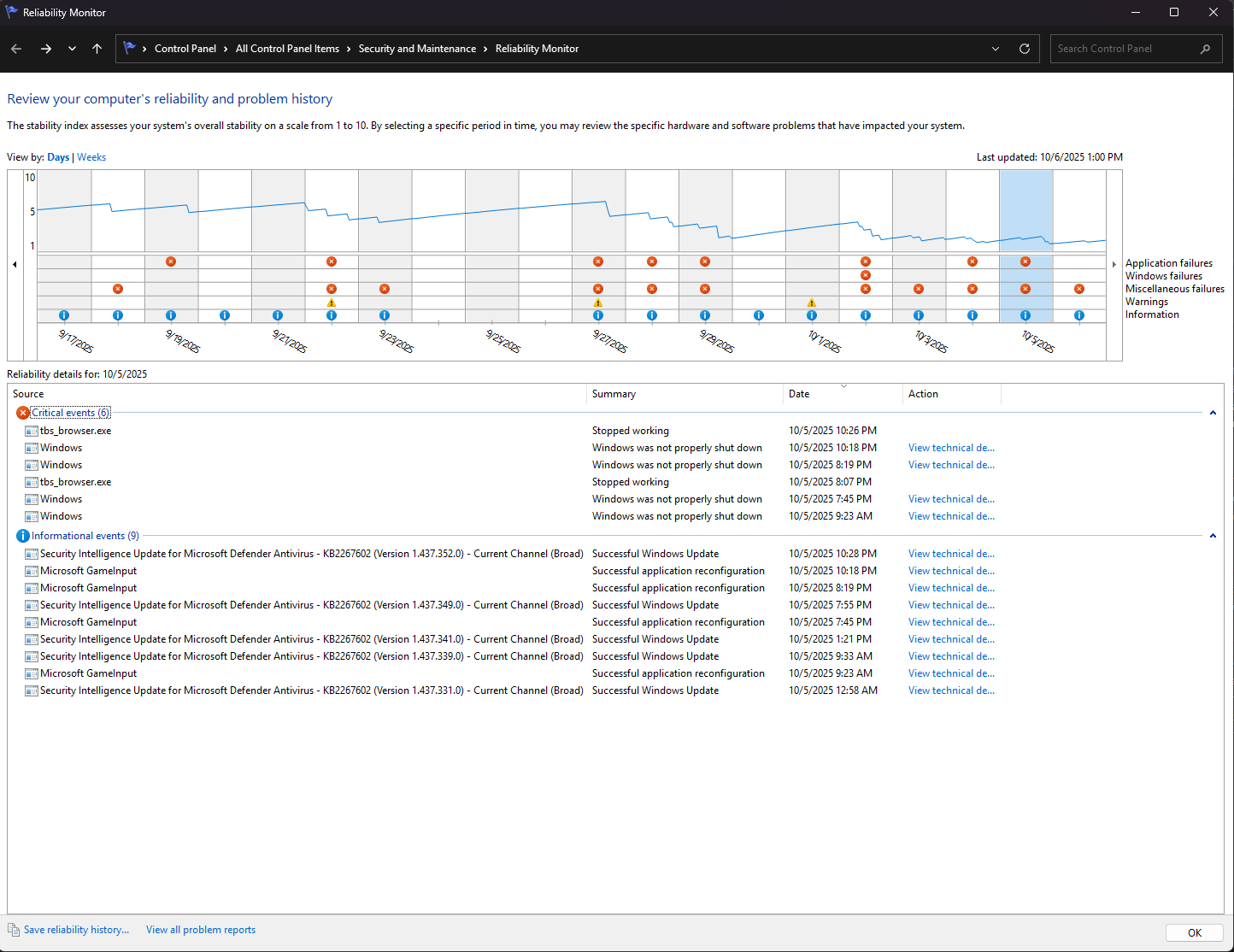Image resolution: width=1234 pixels, height=952 pixels.
Task: Open the recent locations dropdown
Action: pyautogui.click(x=72, y=49)
